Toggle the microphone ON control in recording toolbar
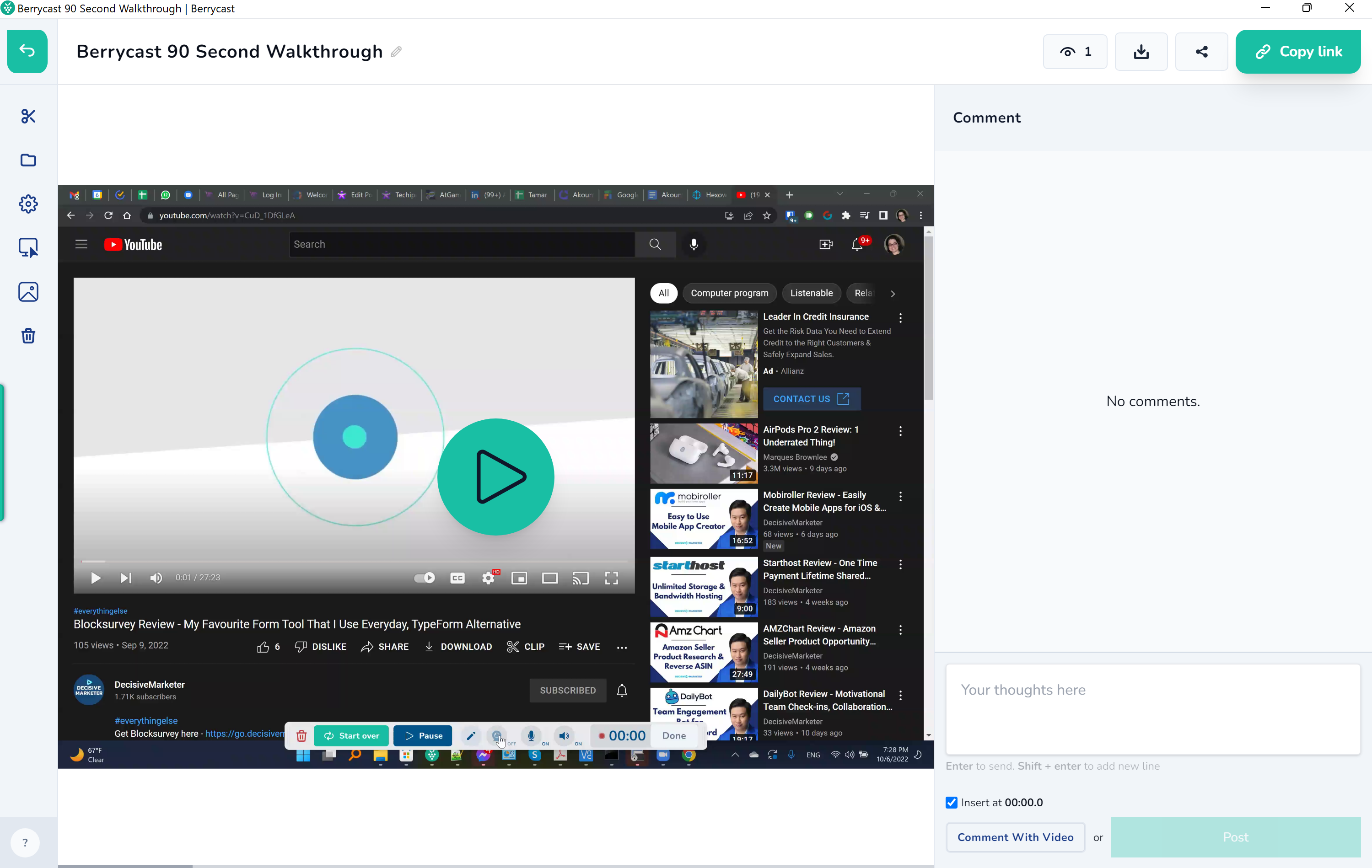 point(531,736)
